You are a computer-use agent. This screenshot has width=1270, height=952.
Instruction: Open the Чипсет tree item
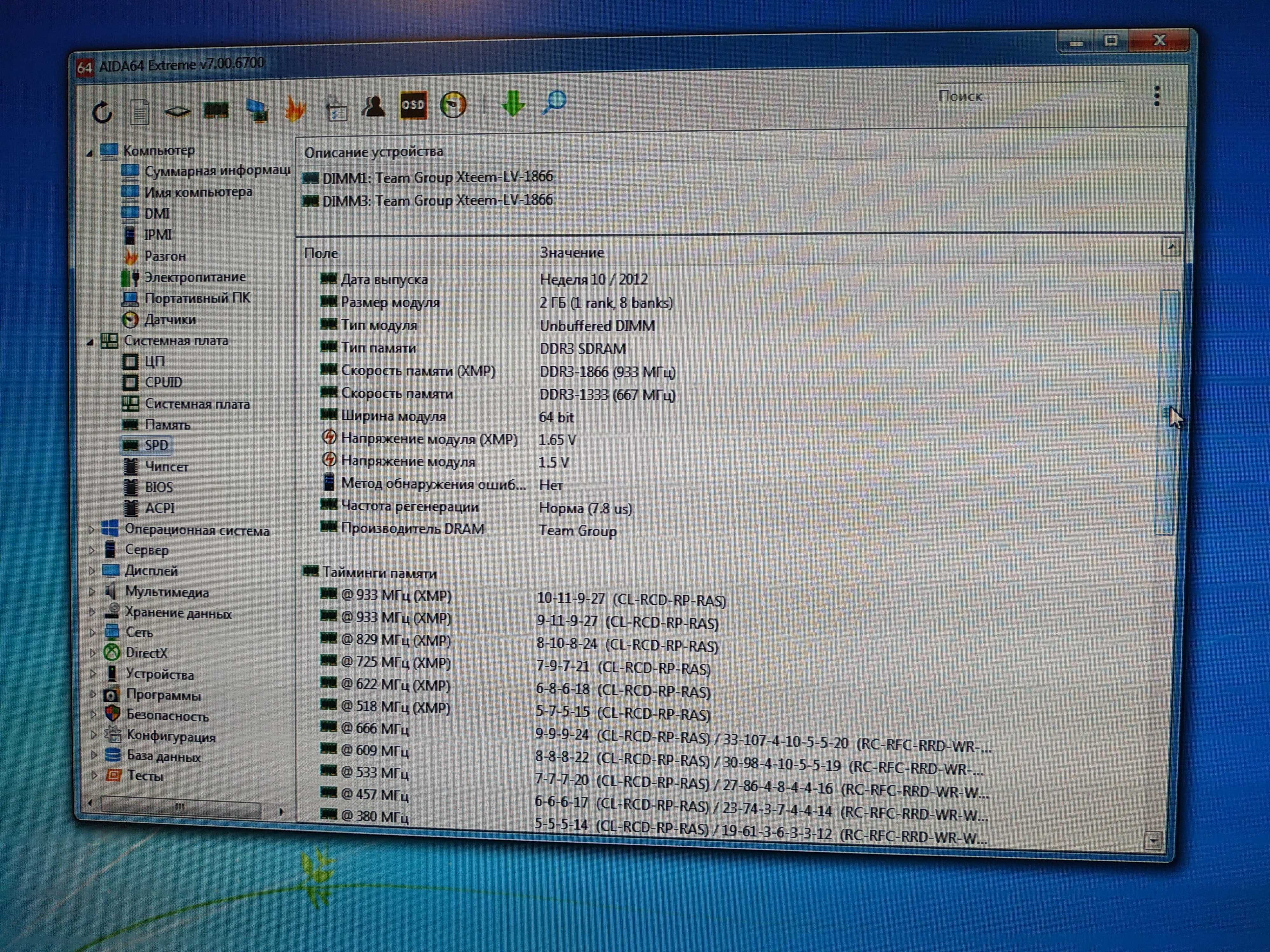coord(156,466)
